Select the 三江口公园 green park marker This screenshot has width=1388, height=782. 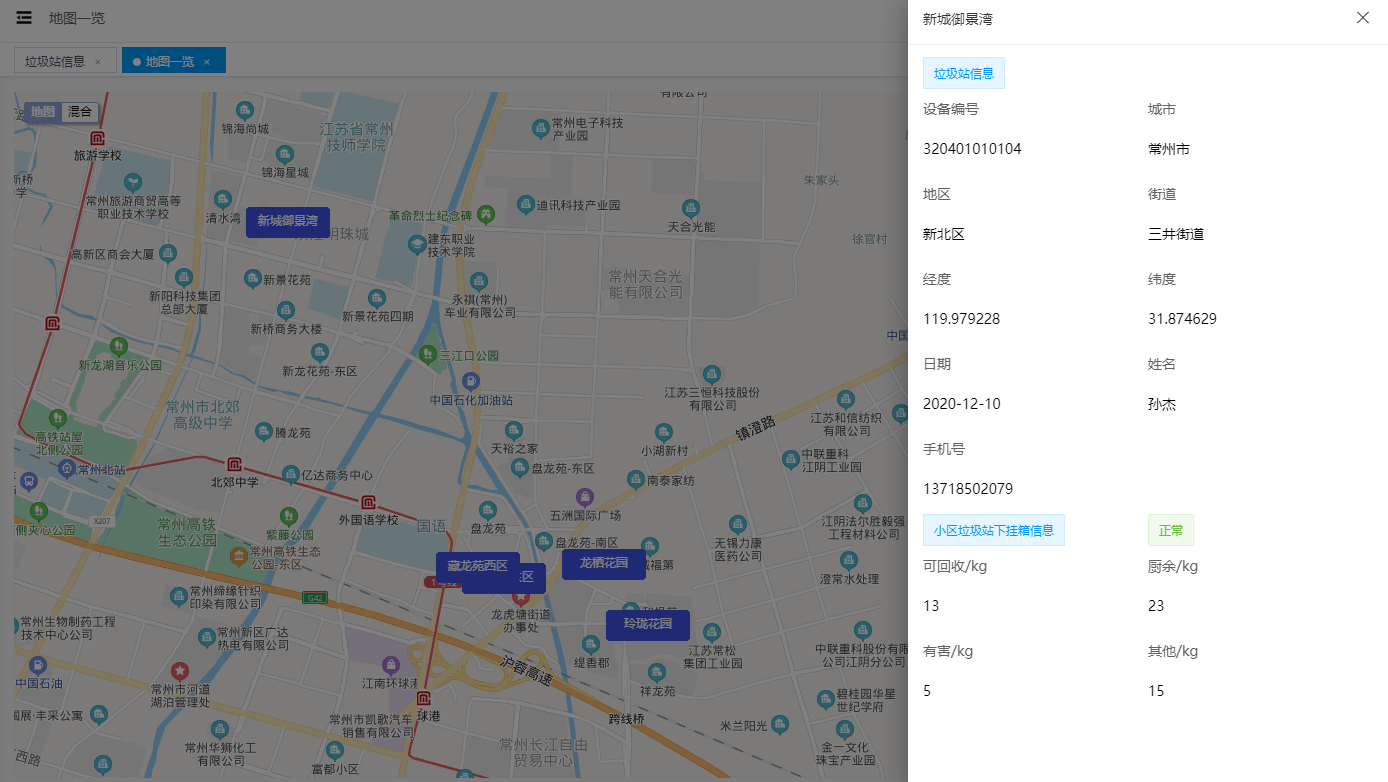pyautogui.click(x=426, y=355)
